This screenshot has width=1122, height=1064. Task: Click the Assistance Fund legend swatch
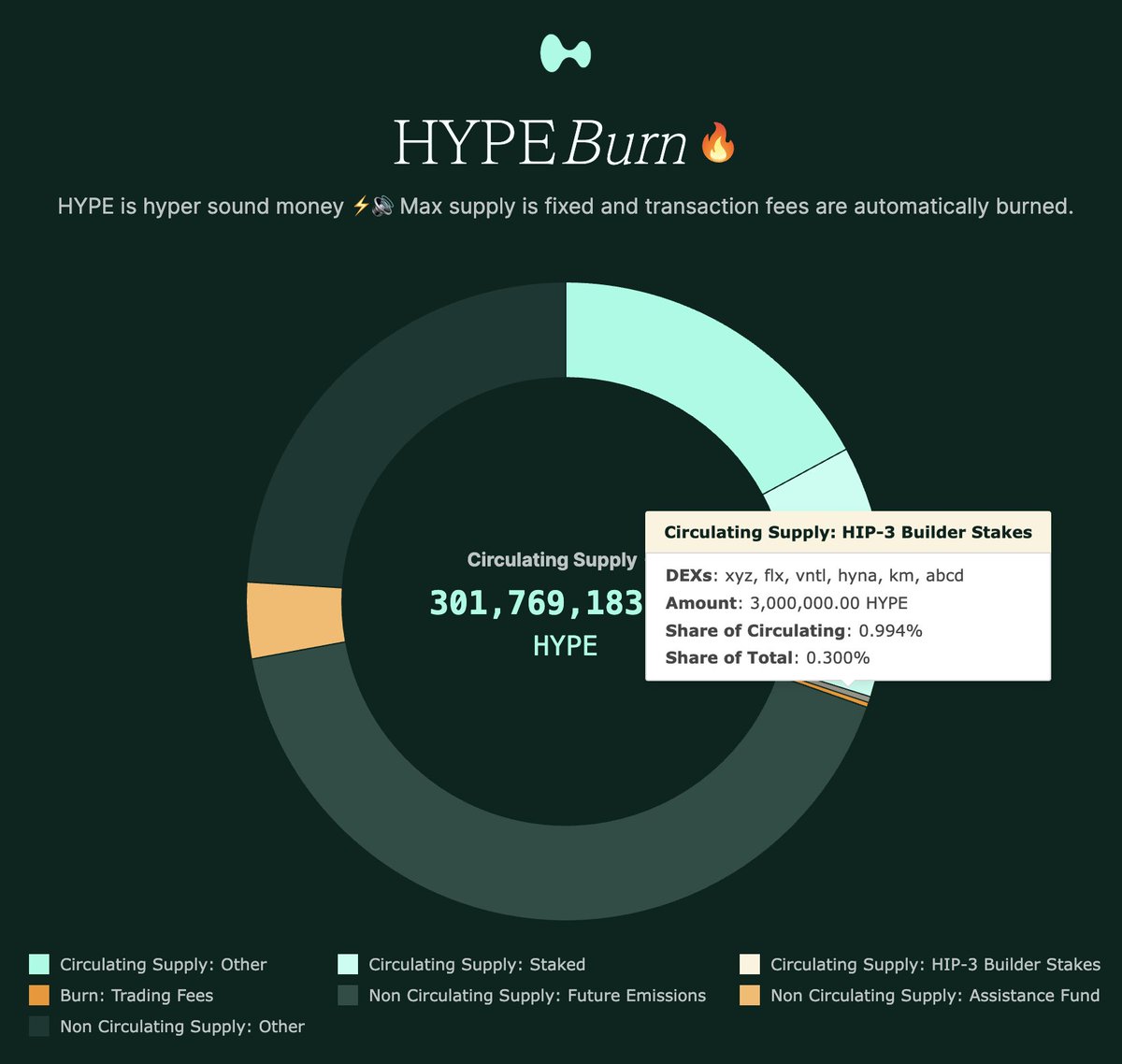pyautogui.click(x=749, y=995)
